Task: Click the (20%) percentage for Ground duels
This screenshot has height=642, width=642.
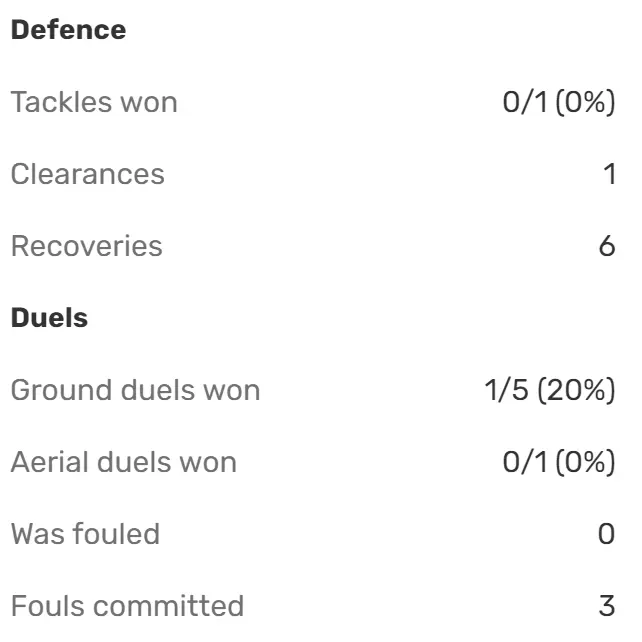Action: (575, 390)
